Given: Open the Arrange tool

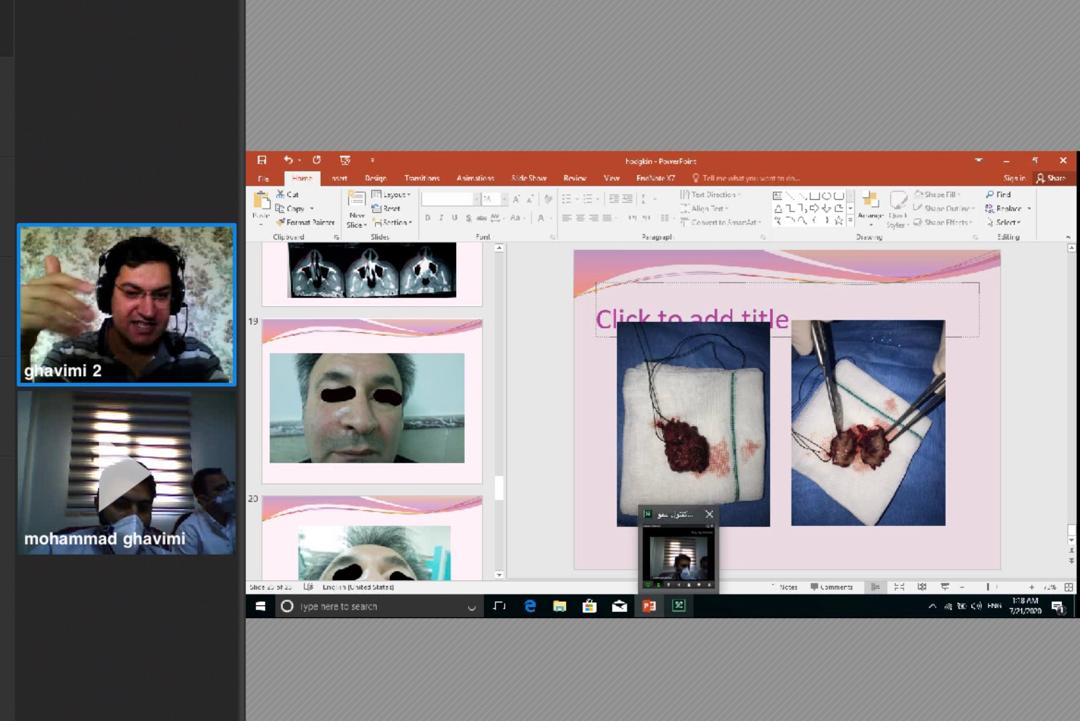Looking at the screenshot, I should [870, 205].
